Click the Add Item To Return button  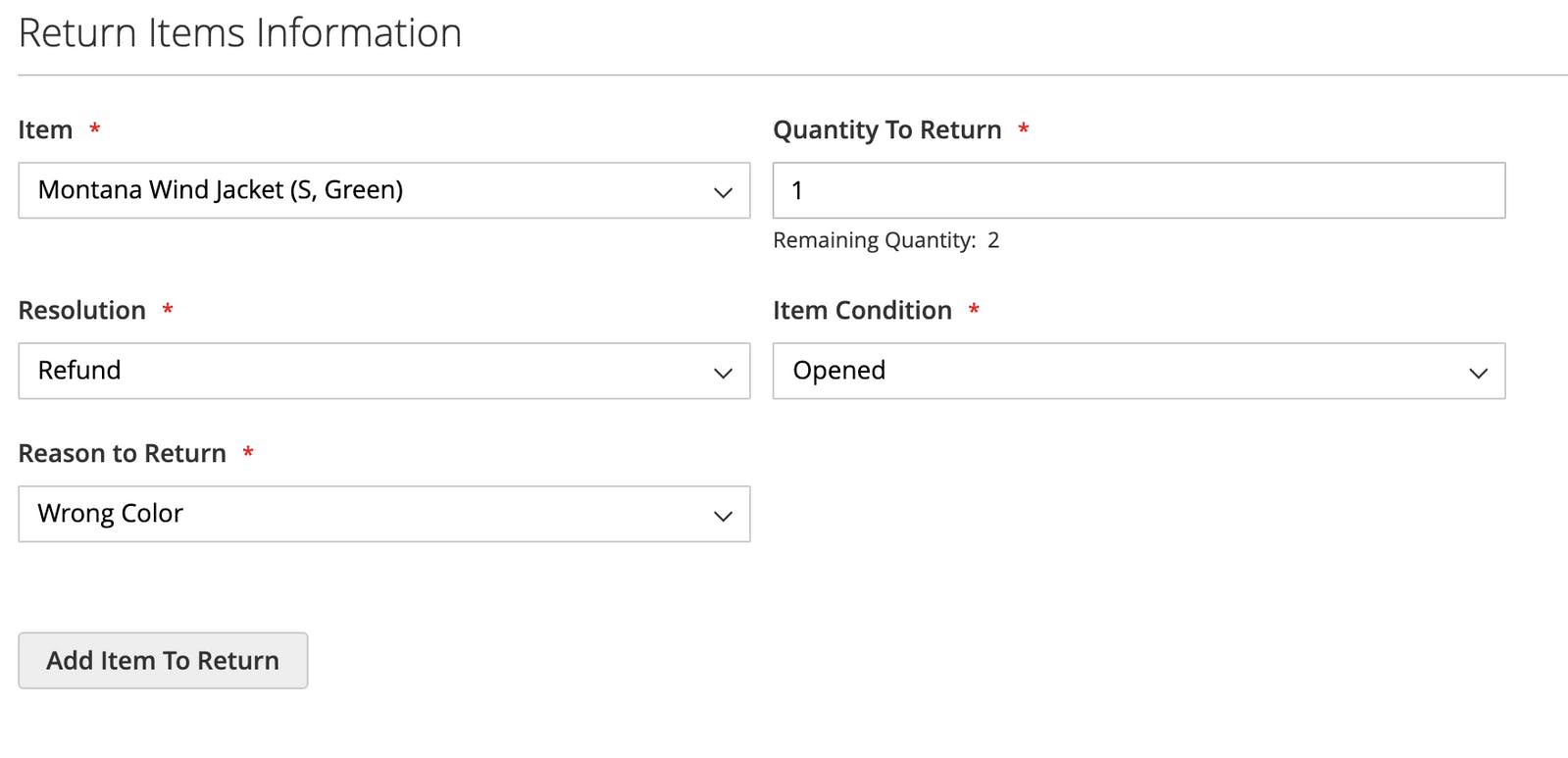(163, 660)
